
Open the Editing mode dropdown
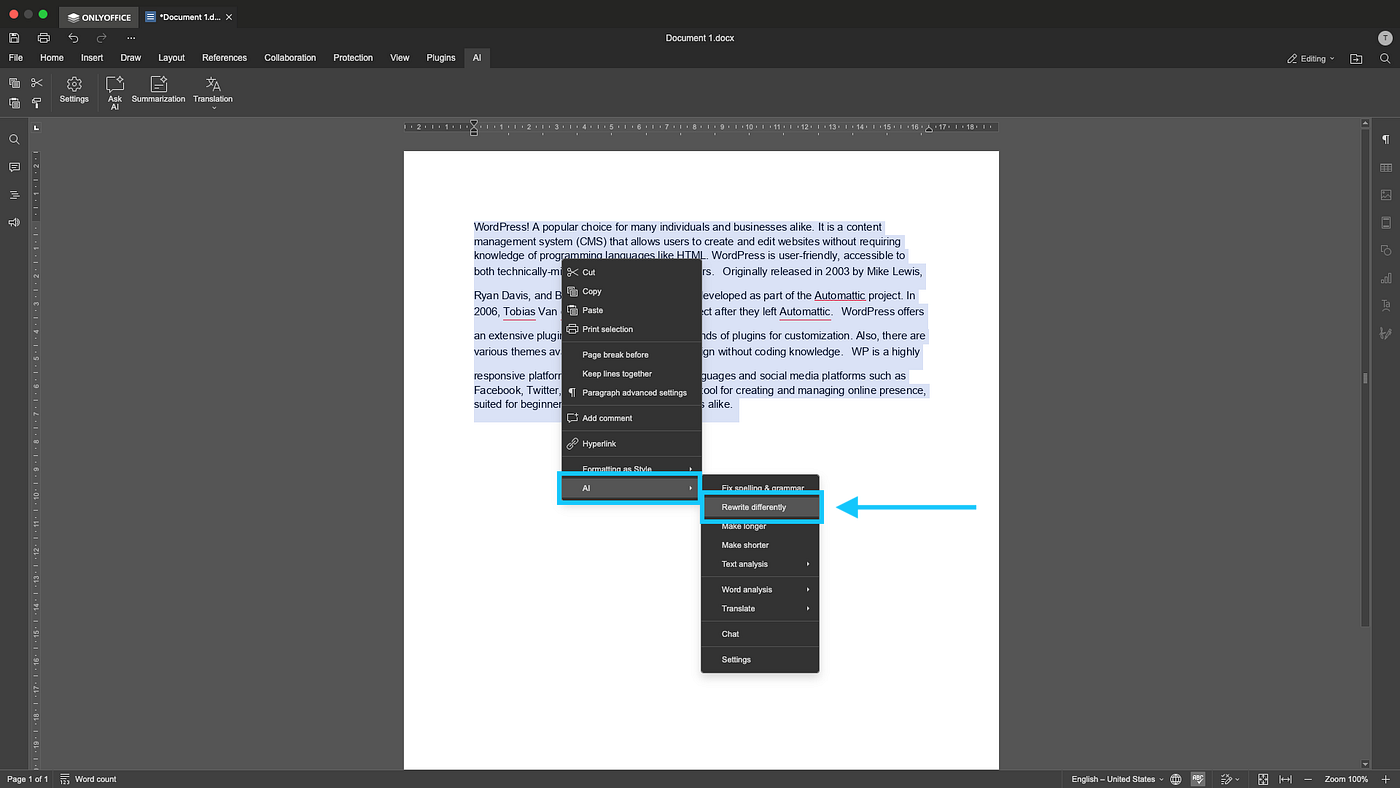point(1312,59)
